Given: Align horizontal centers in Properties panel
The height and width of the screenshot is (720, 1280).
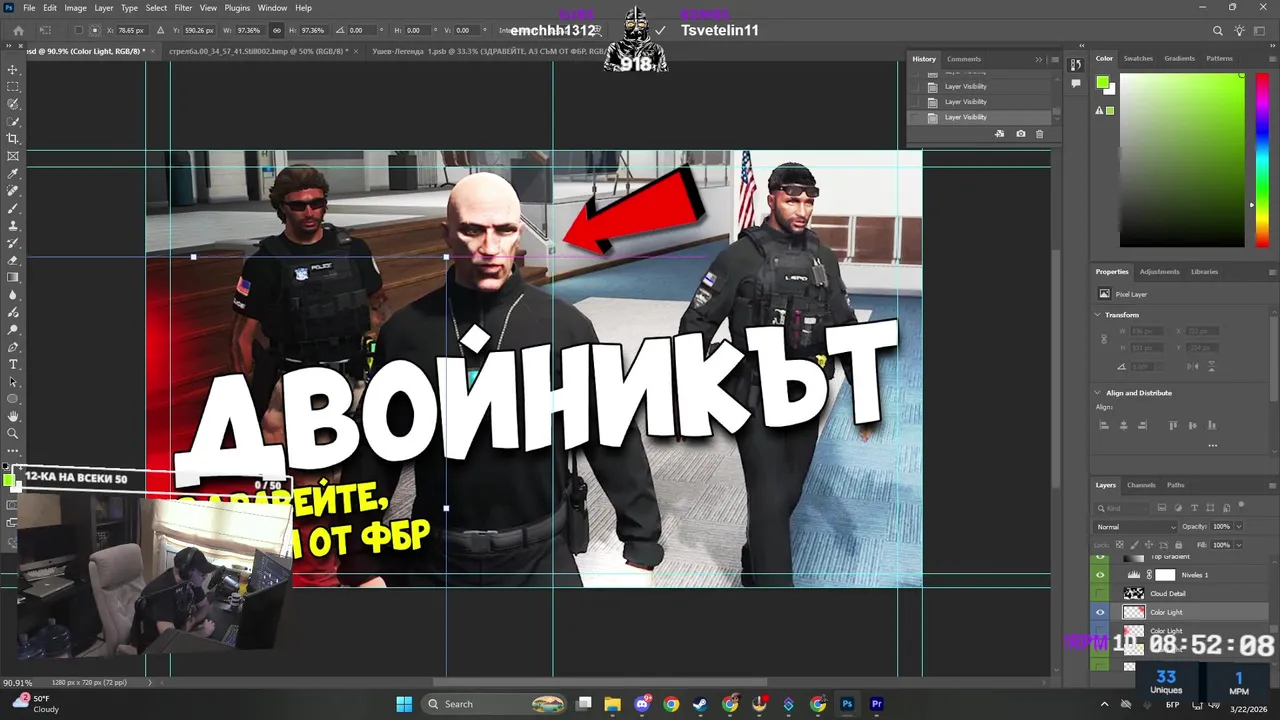Looking at the screenshot, I should pos(1123,425).
